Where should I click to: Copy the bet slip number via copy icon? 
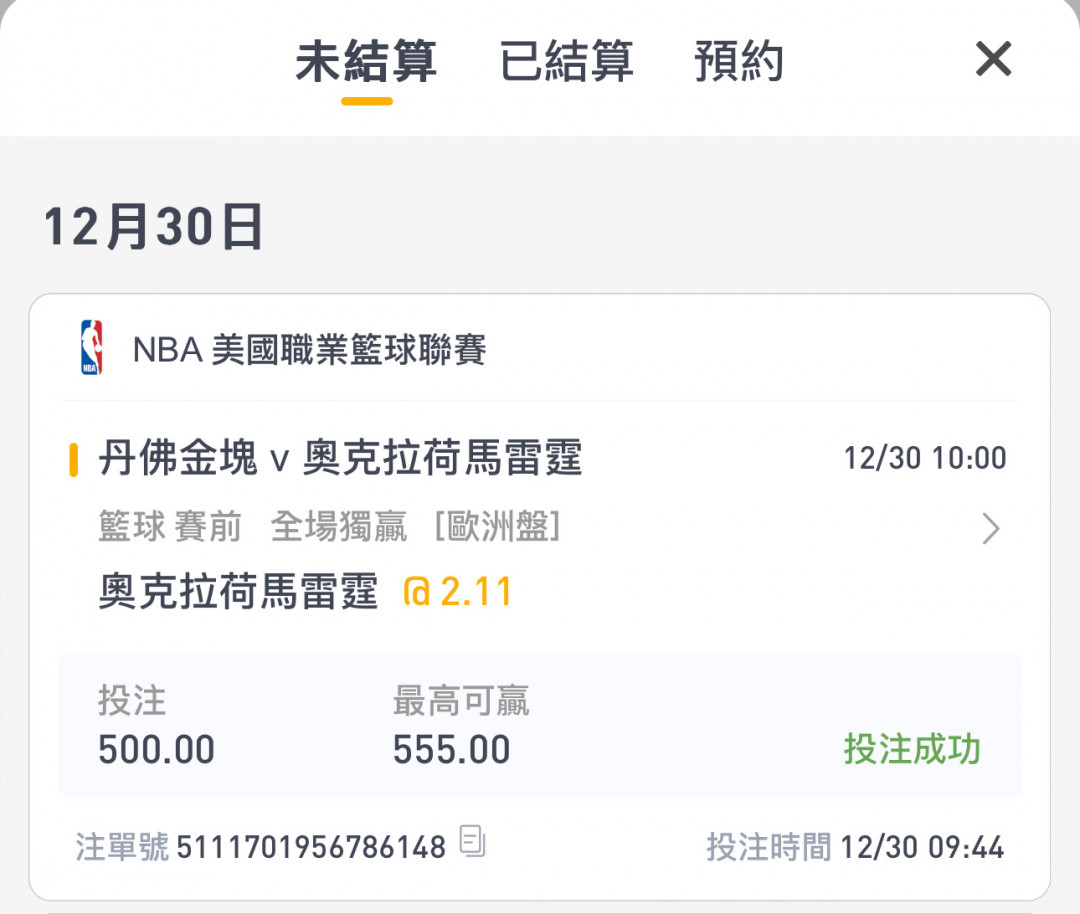coord(473,842)
